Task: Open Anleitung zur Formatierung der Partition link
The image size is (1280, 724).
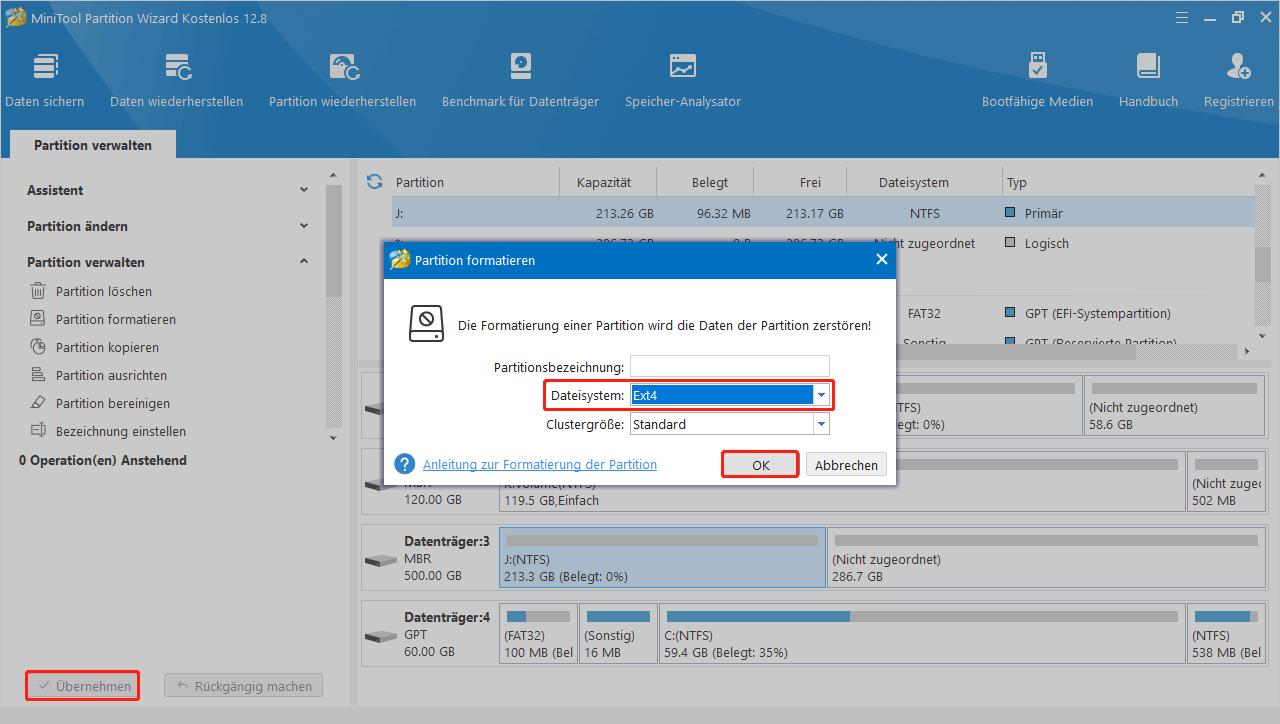Action: [x=540, y=464]
